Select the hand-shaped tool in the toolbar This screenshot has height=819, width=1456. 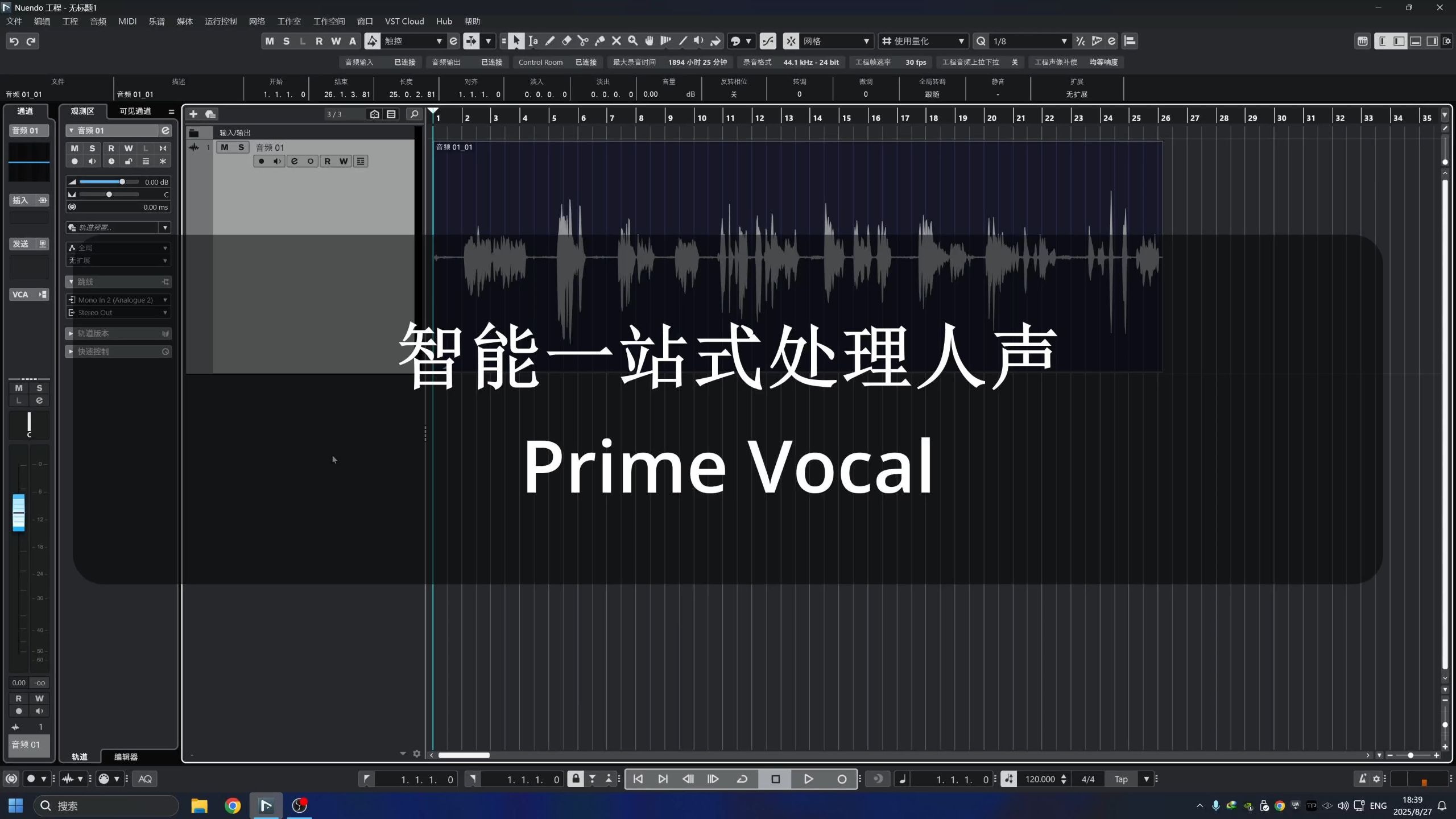pos(649,41)
